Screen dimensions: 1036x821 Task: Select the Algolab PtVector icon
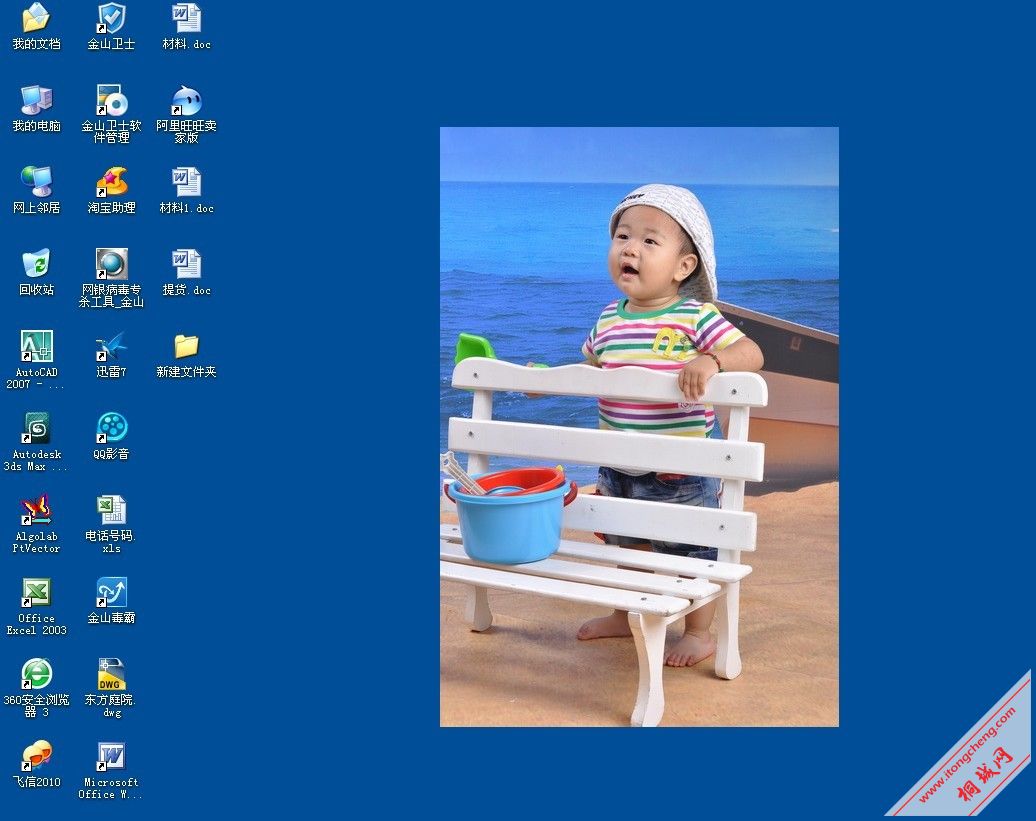pos(36,510)
